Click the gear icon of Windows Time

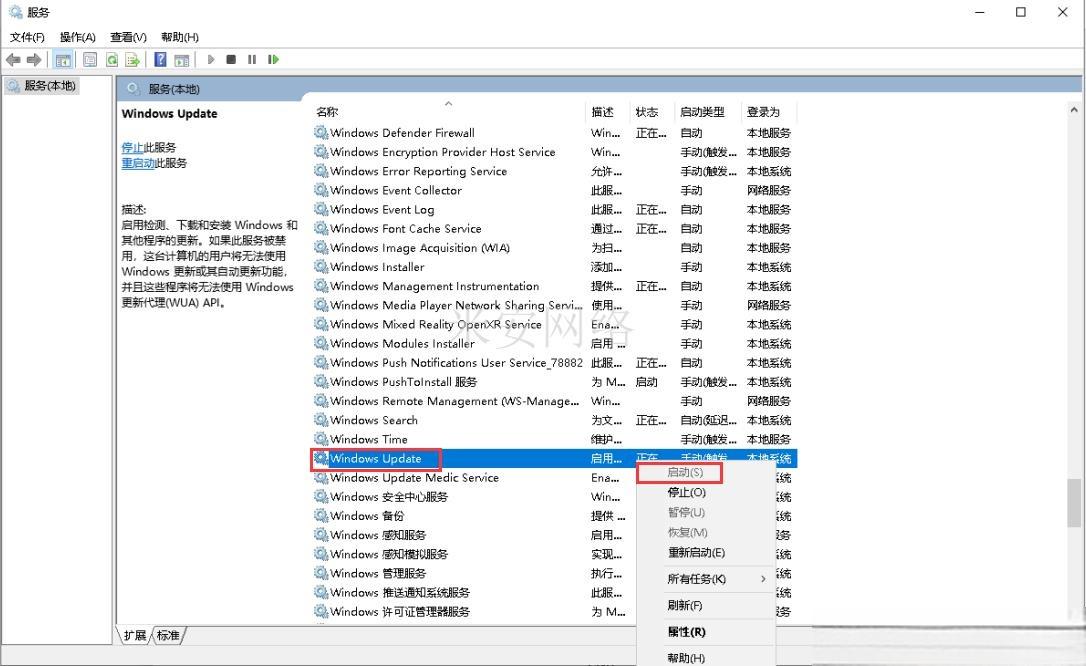tap(321, 439)
